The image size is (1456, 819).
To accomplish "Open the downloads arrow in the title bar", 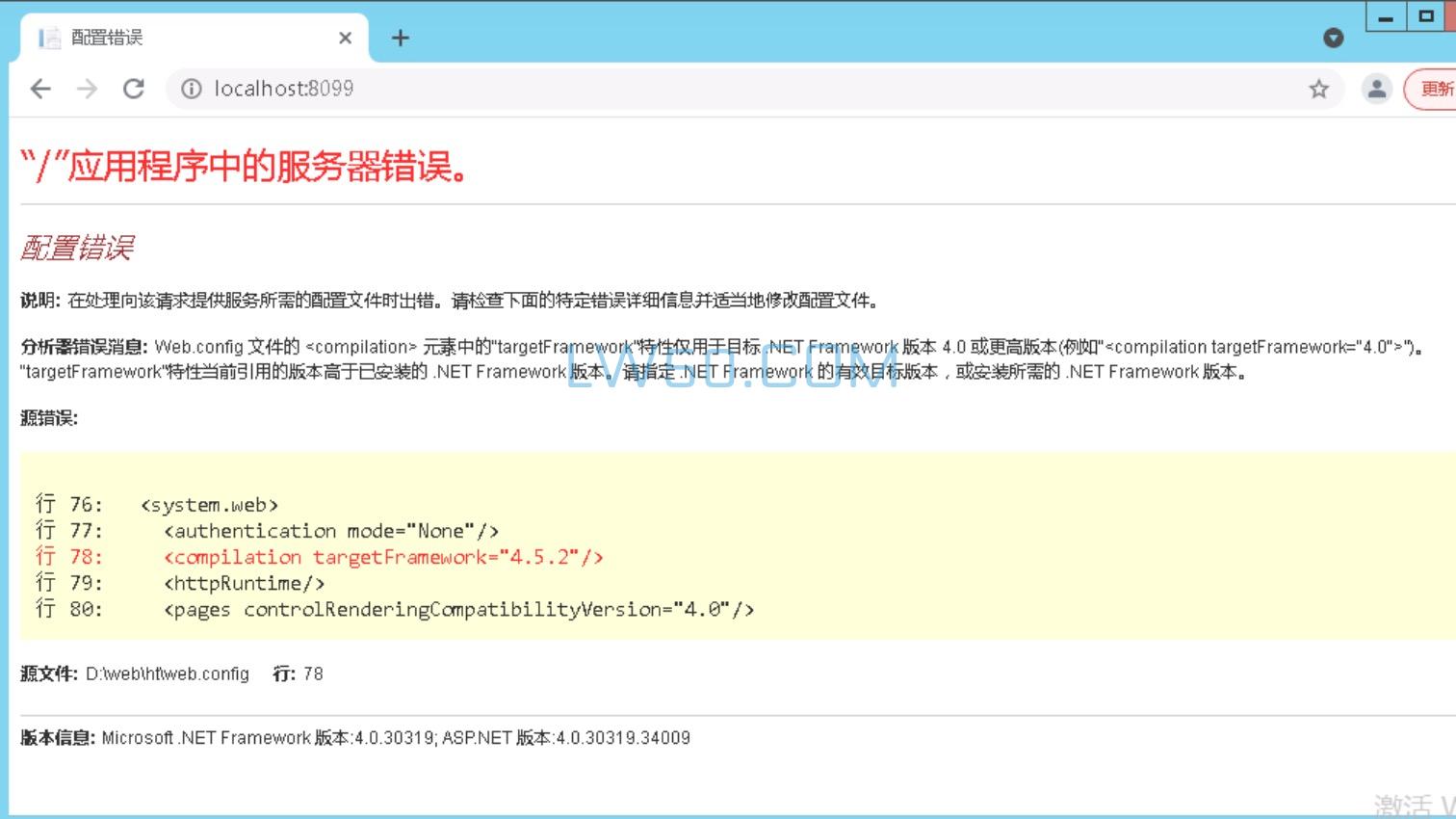I will coord(1333,37).
